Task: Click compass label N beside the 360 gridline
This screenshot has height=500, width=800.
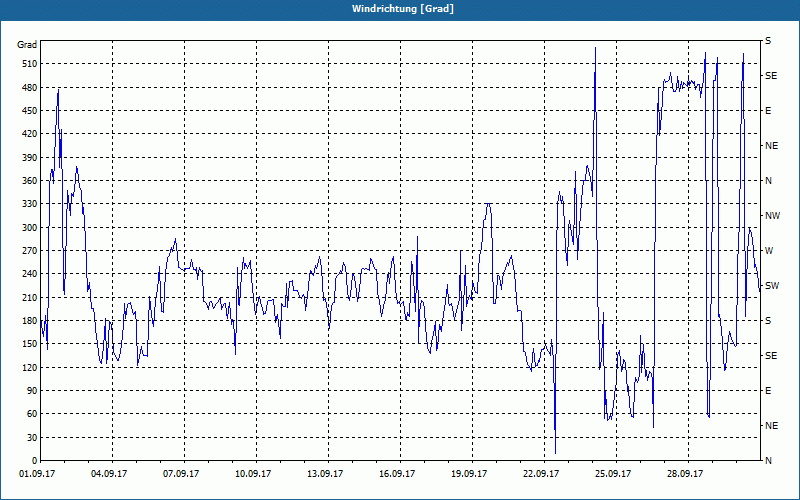Action: click(x=768, y=181)
